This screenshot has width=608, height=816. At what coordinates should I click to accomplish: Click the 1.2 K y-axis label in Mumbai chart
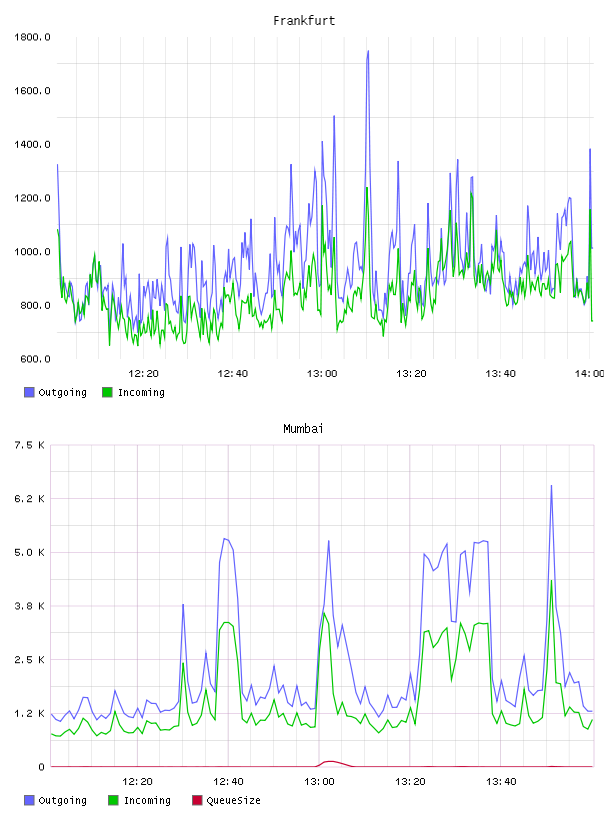click(29, 713)
